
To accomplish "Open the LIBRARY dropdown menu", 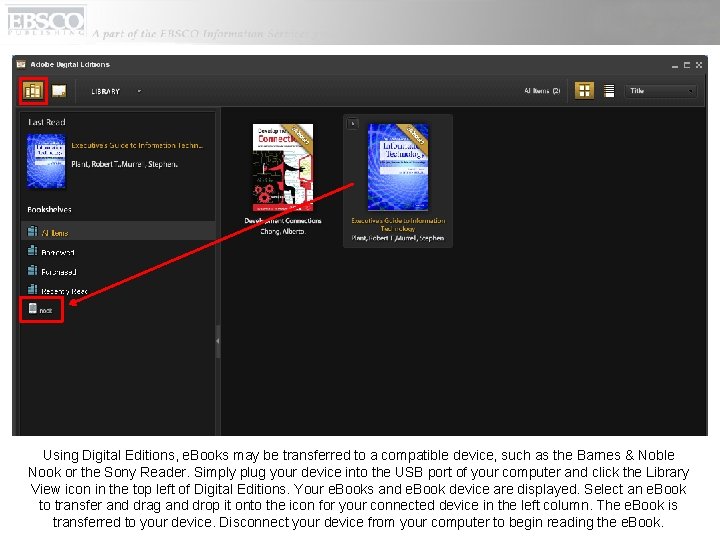I will point(116,91).
